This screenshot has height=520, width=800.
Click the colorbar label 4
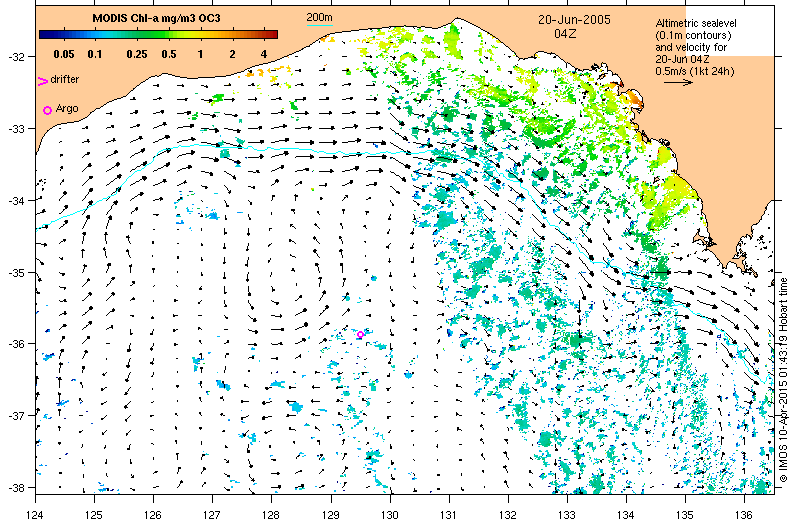264,54
